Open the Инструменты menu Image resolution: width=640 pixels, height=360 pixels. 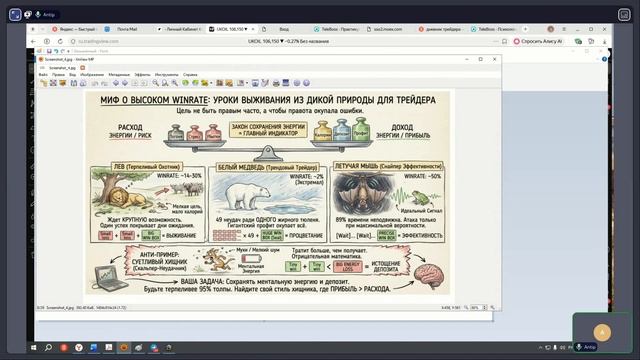[x=167, y=75]
